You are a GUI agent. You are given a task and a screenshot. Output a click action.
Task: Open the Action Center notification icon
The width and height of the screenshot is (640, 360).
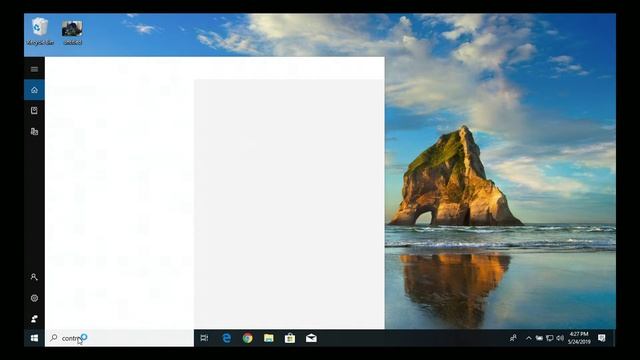click(x=602, y=338)
